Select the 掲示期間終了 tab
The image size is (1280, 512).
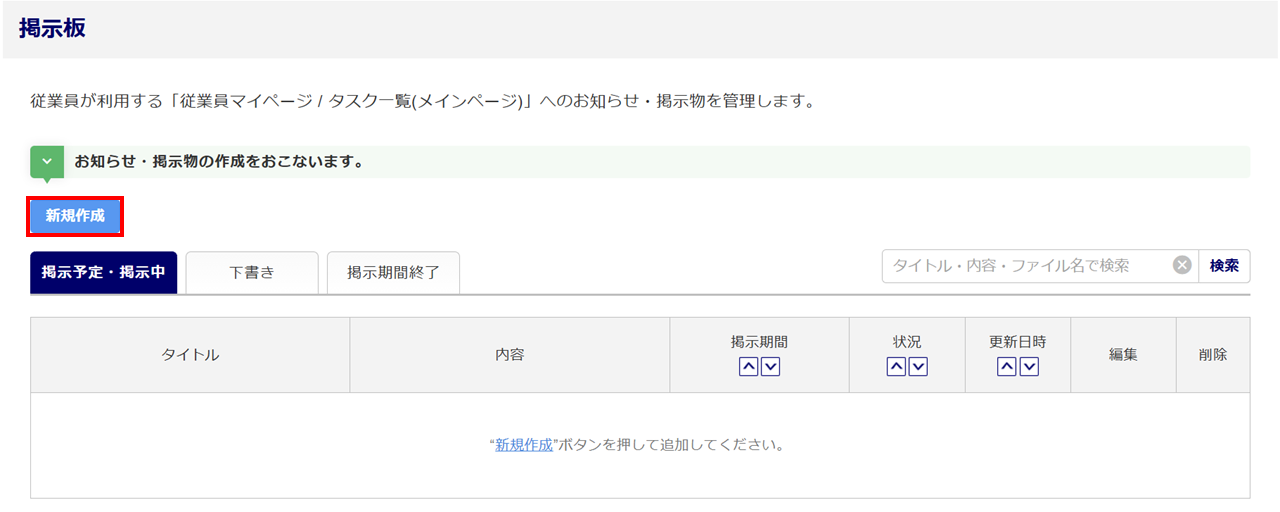pyautogui.click(x=393, y=272)
